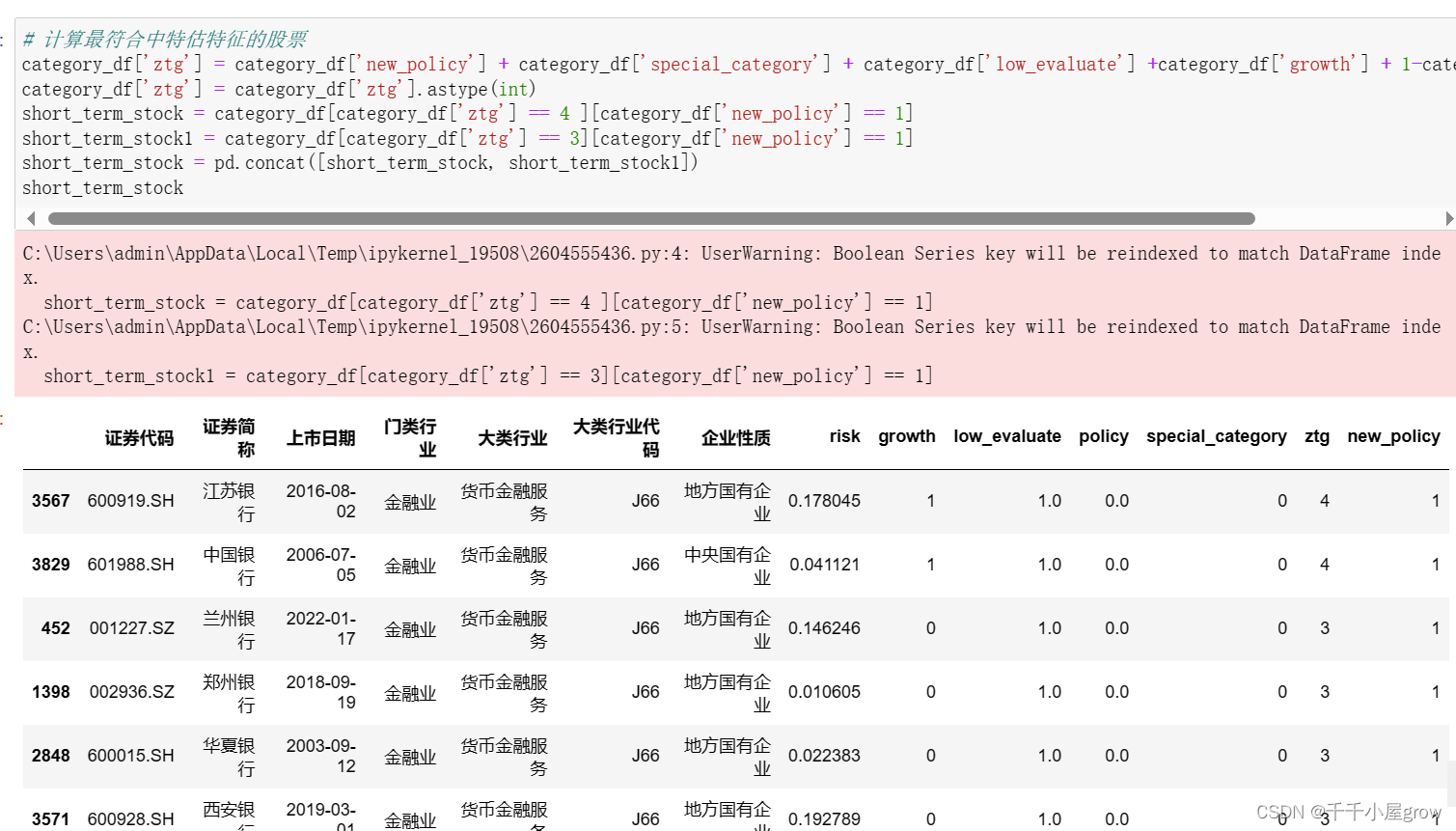Click listing date 2022-01-17
This screenshot has height=831, width=1456.
click(x=320, y=628)
